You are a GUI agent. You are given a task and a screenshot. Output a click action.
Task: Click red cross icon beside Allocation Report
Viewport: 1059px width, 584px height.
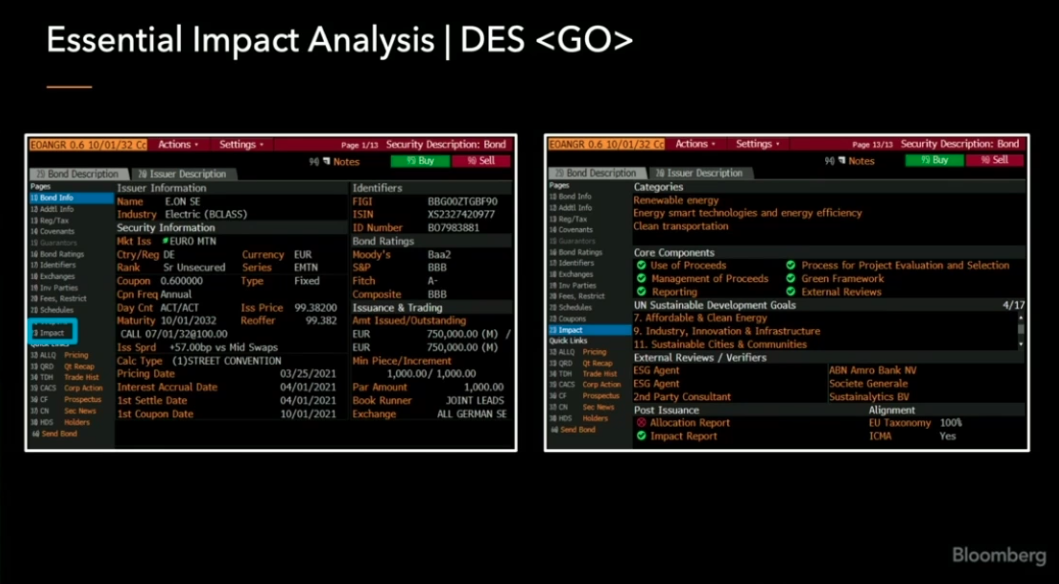click(642, 423)
